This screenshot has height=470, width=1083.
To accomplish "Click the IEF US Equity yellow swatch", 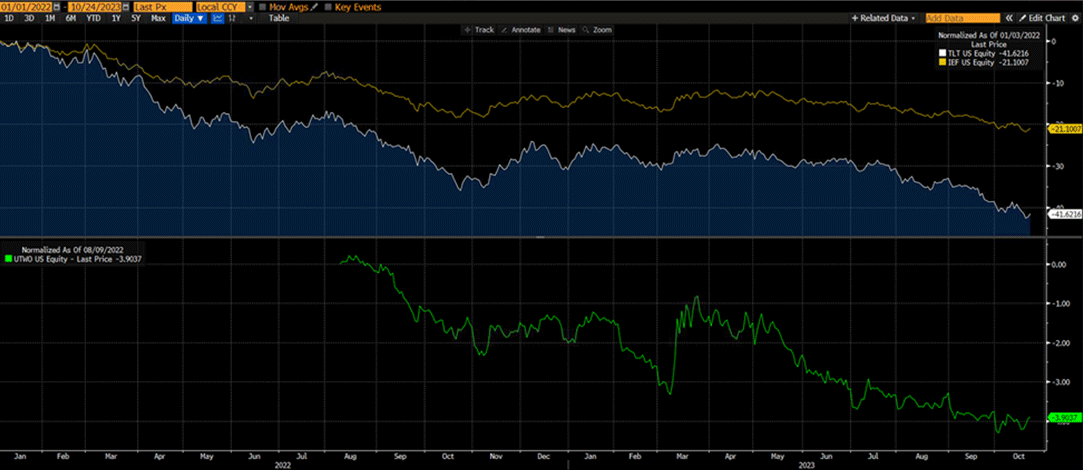I will click(942, 63).
